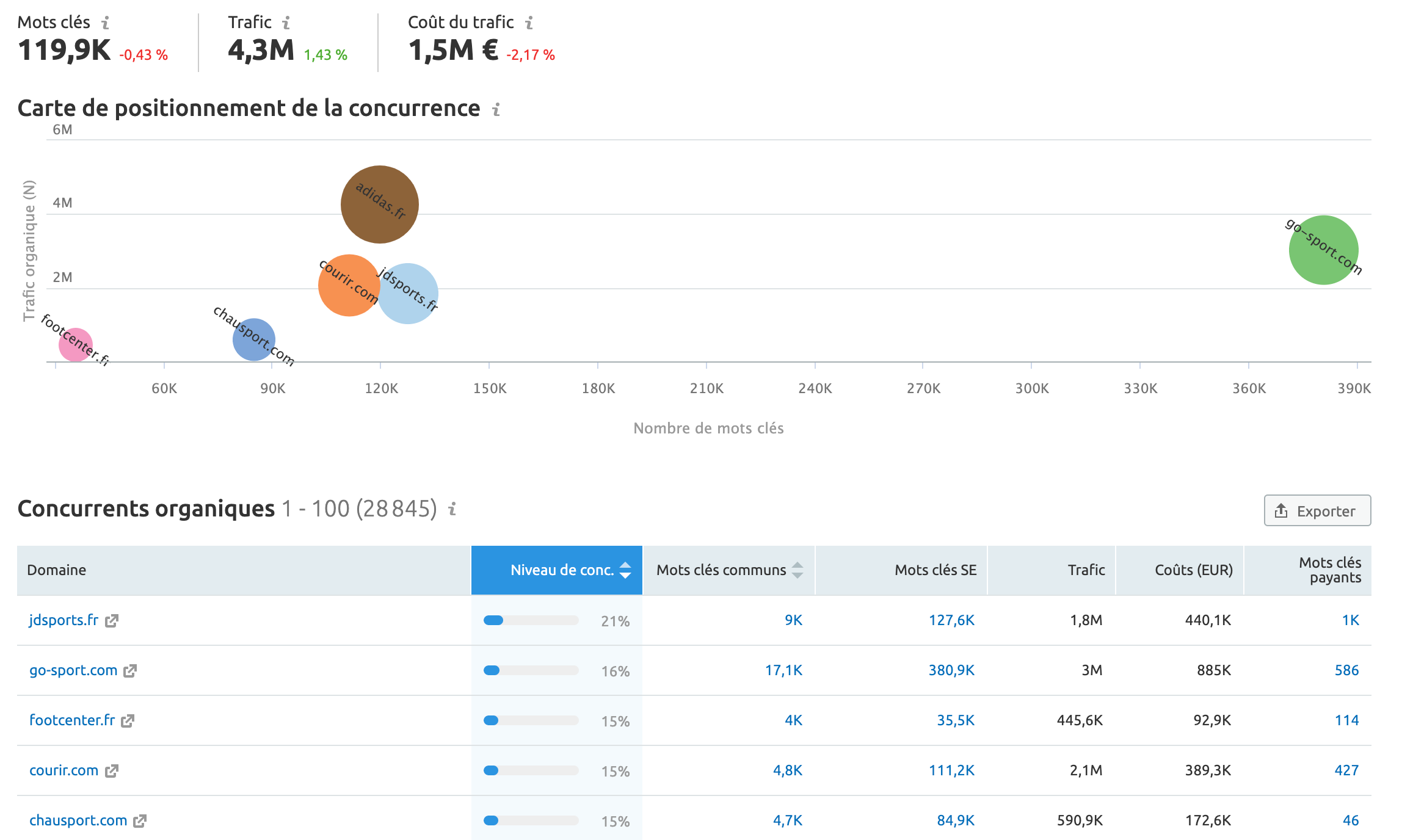This screenshot has width=1413, height=840.
Task: Click go-sport.com common keywords 17,1K
Action: point(783,670)
